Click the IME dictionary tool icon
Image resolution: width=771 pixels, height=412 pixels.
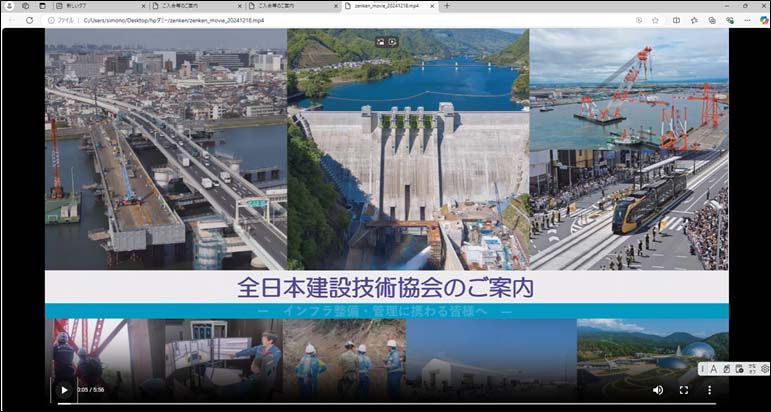[739, 369]
